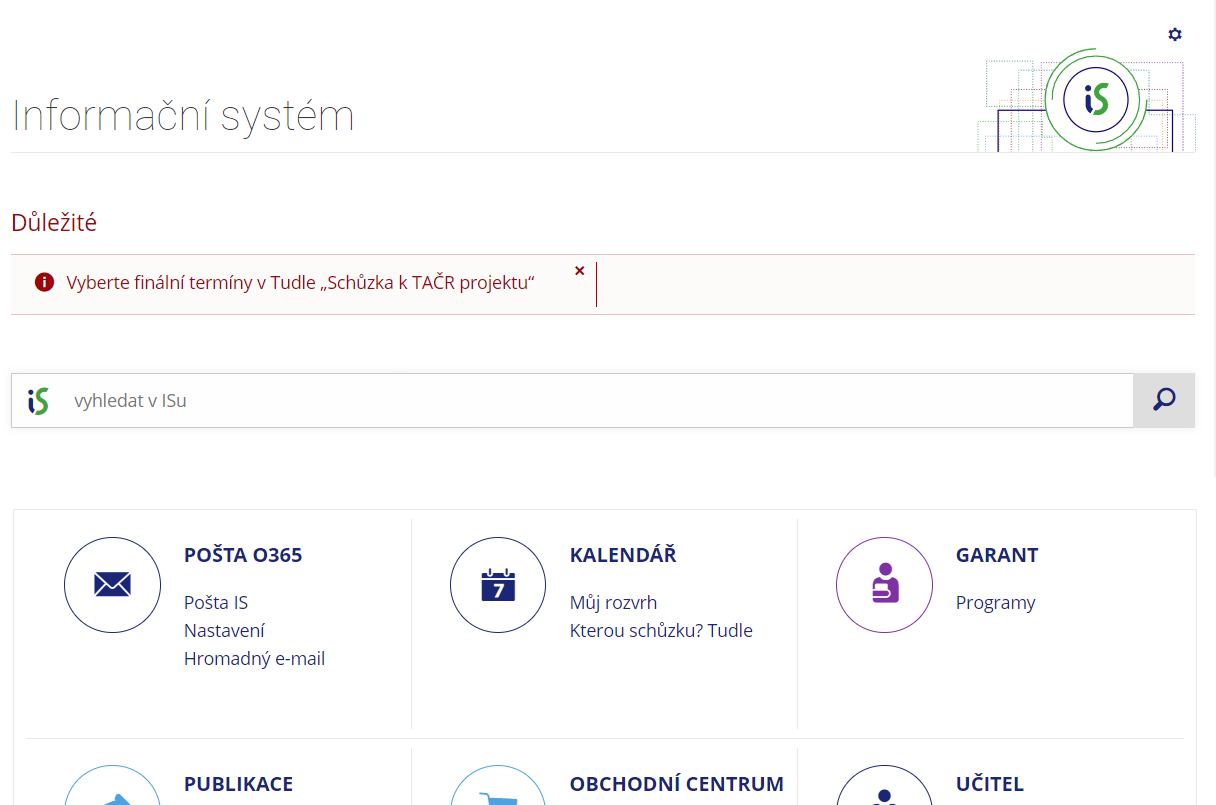
Task: Click the Garant person icon
Action: coord(884,585)
